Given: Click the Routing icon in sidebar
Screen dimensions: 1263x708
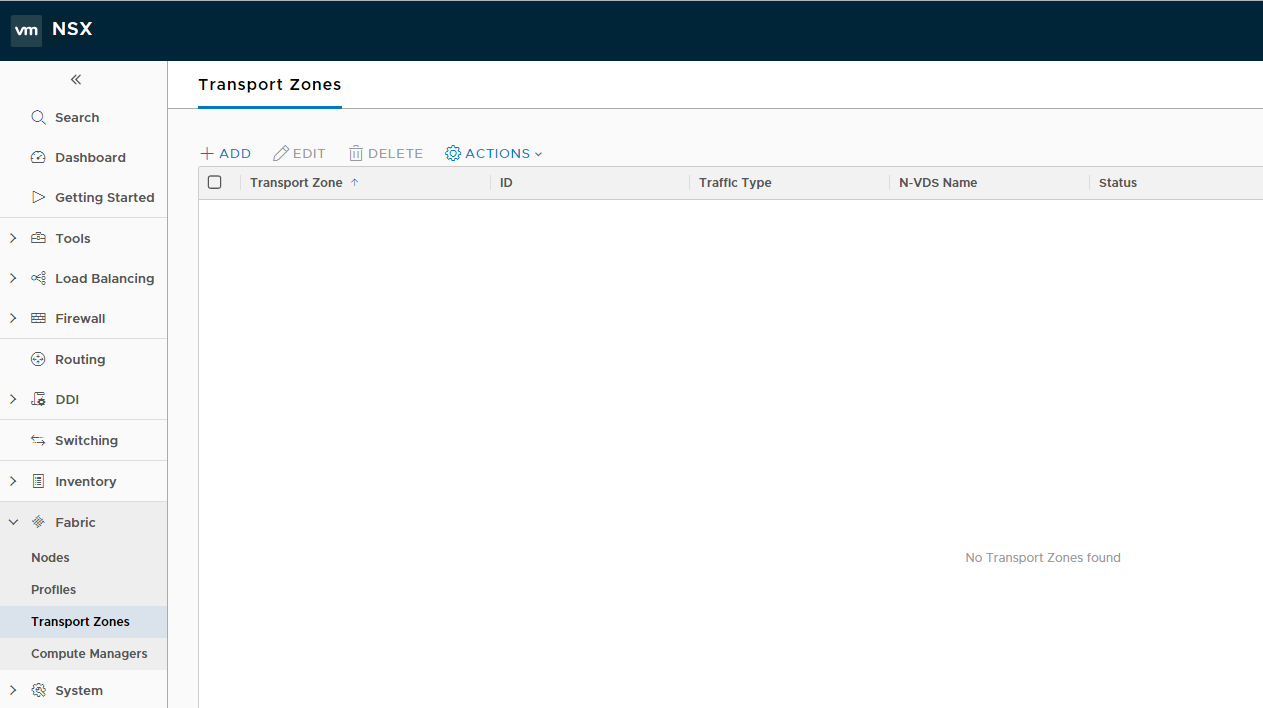Looking at the screenshot, I should point(38,359).
